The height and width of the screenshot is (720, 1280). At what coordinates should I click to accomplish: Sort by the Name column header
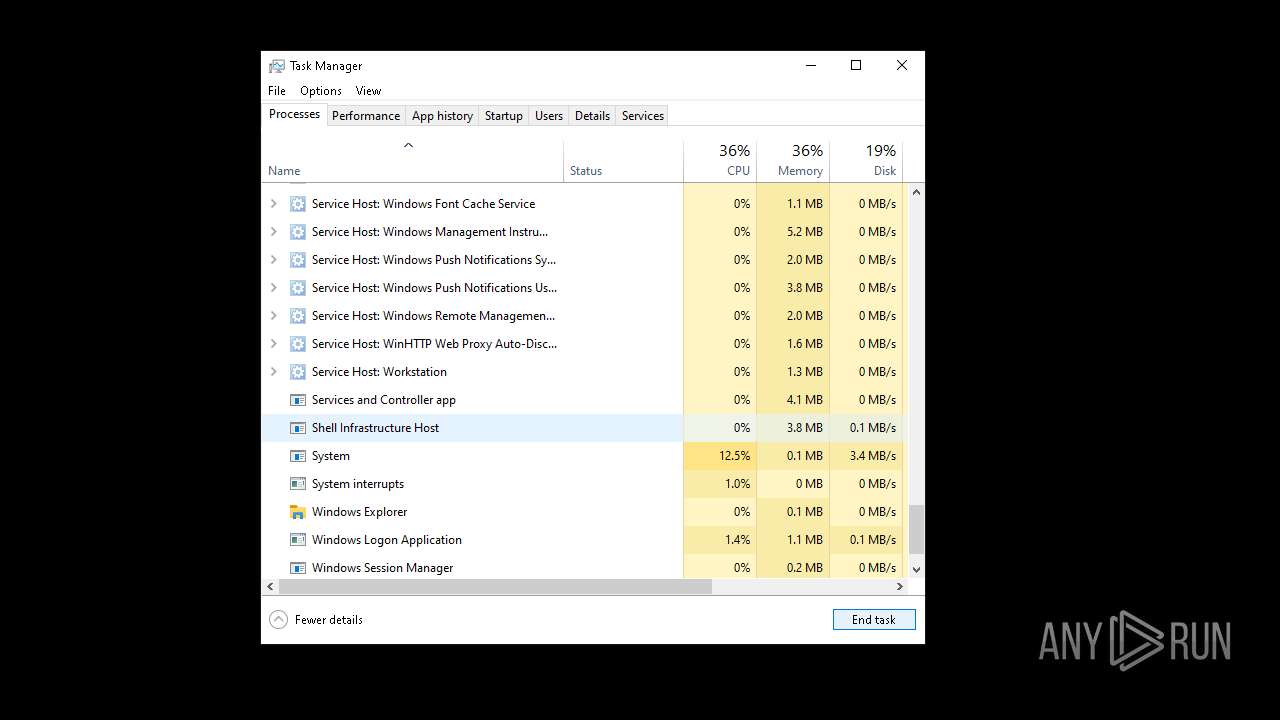coord(412,160)
